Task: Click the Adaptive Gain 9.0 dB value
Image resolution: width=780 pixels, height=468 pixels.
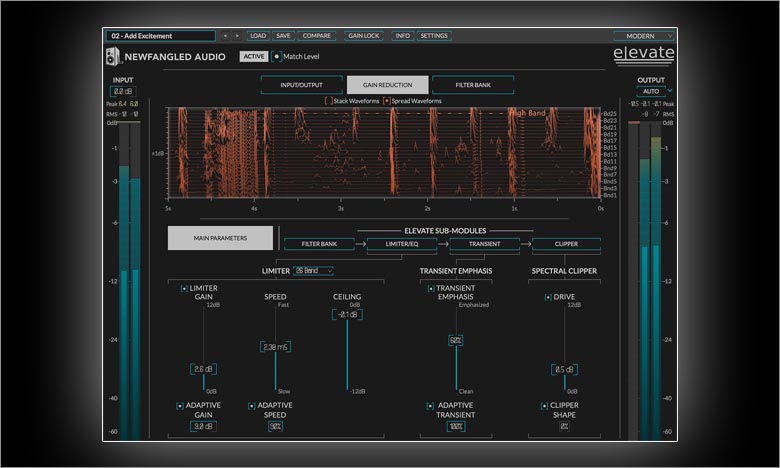Action: coord(203,426)
